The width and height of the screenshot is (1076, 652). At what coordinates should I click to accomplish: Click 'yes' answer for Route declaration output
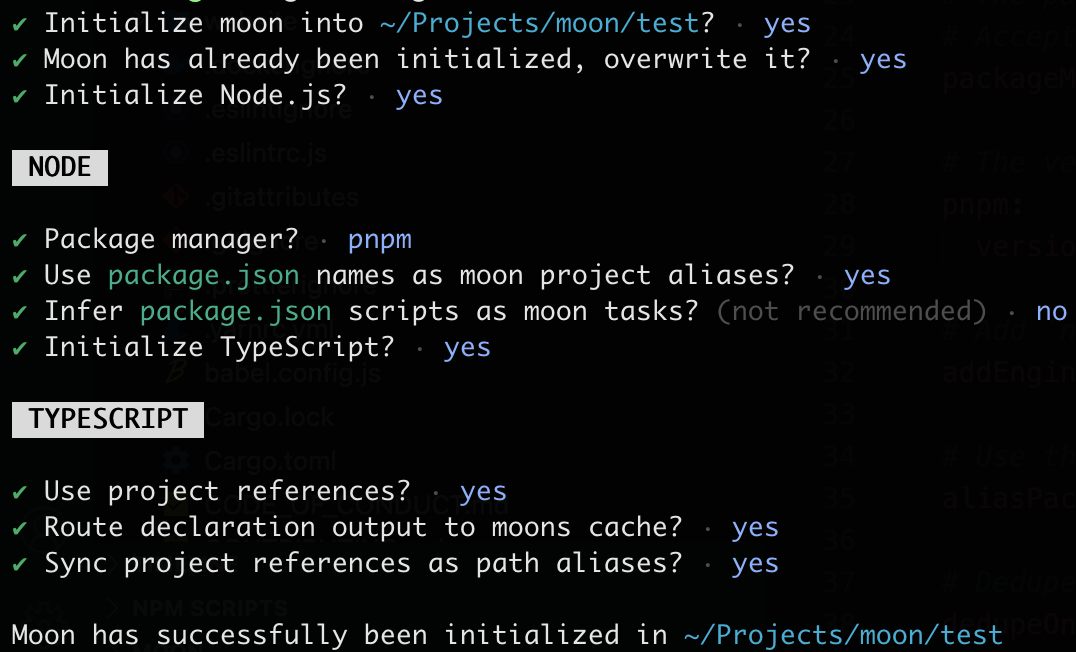[x=755, y=528]
